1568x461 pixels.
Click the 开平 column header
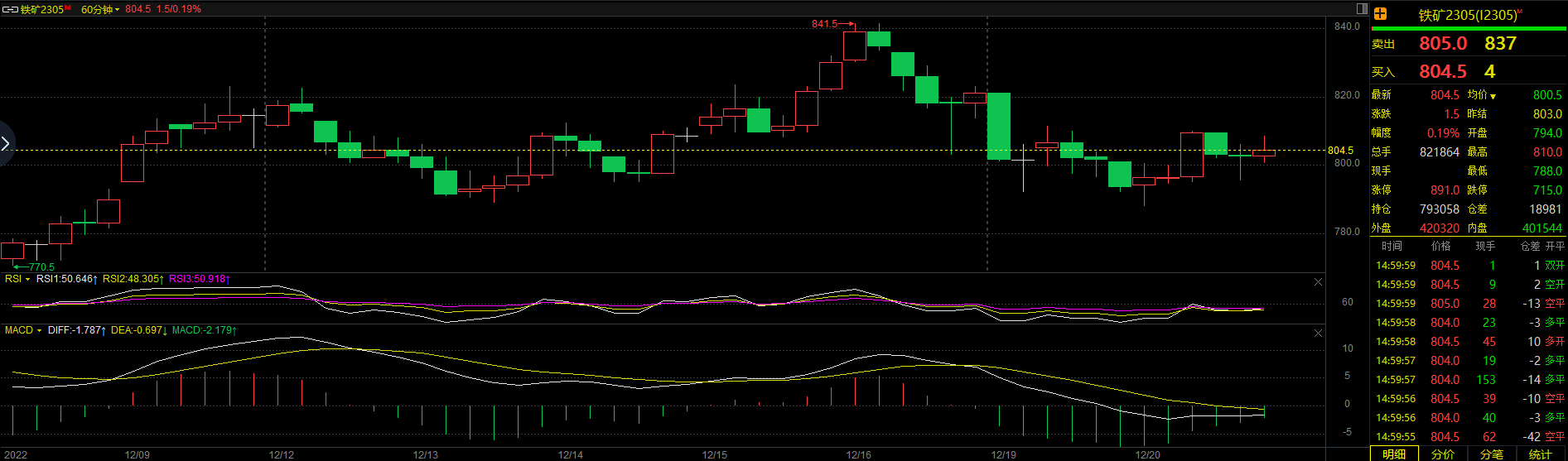point(1555,247)
